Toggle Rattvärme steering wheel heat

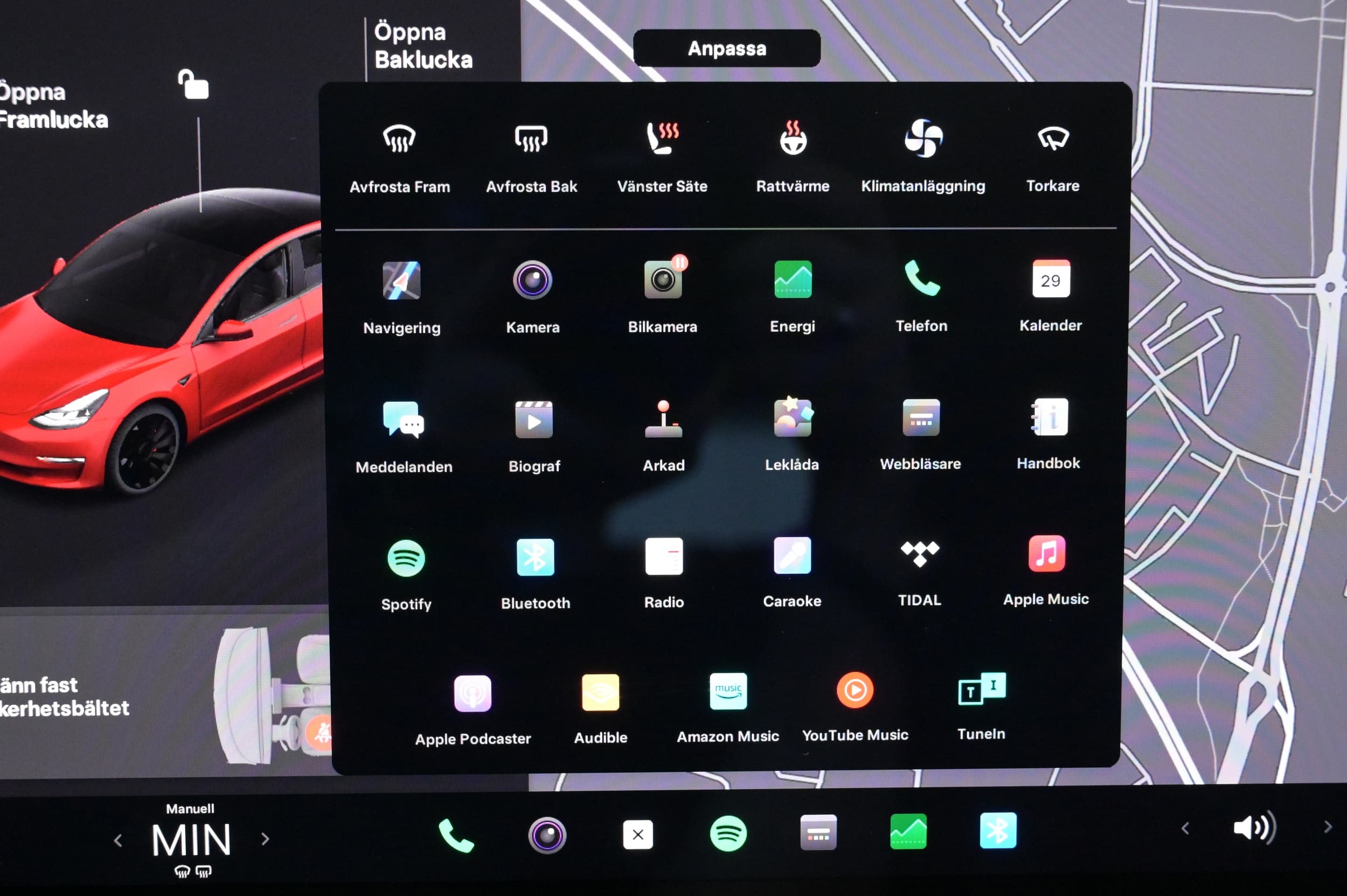(793, 157)
